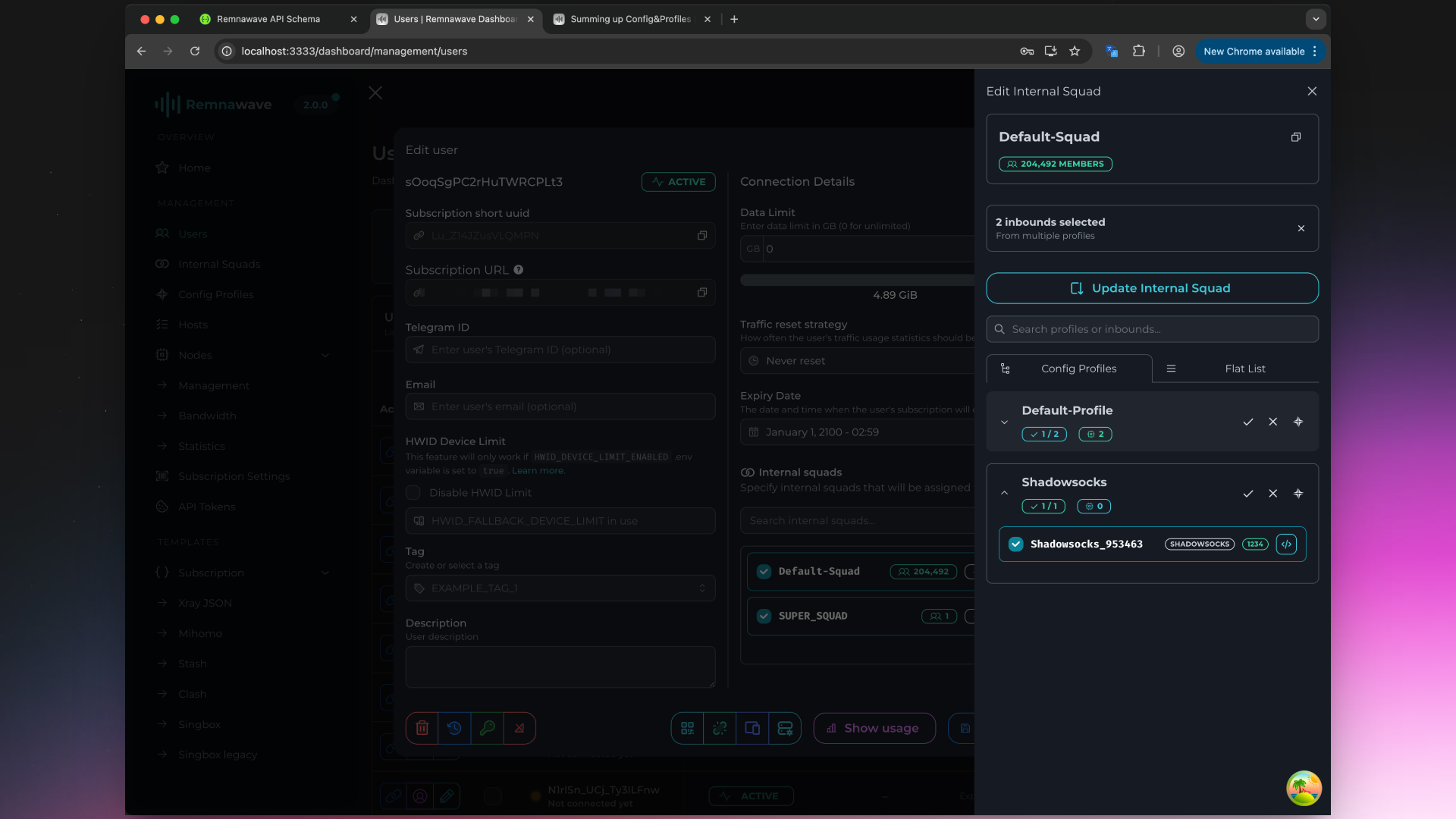Click the revert history clock icon

[454, 728]
